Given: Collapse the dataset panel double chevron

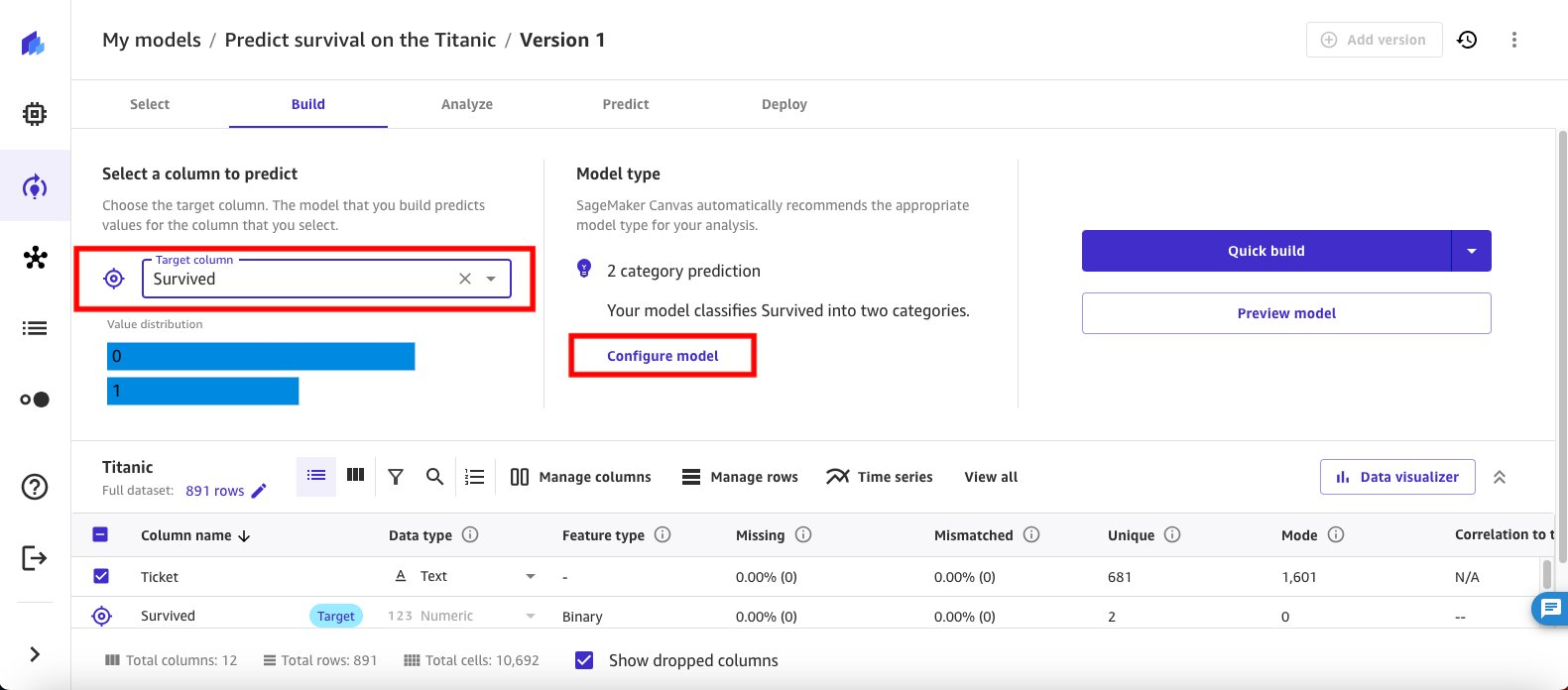Looking at the screenshot, I should 1500,477.
